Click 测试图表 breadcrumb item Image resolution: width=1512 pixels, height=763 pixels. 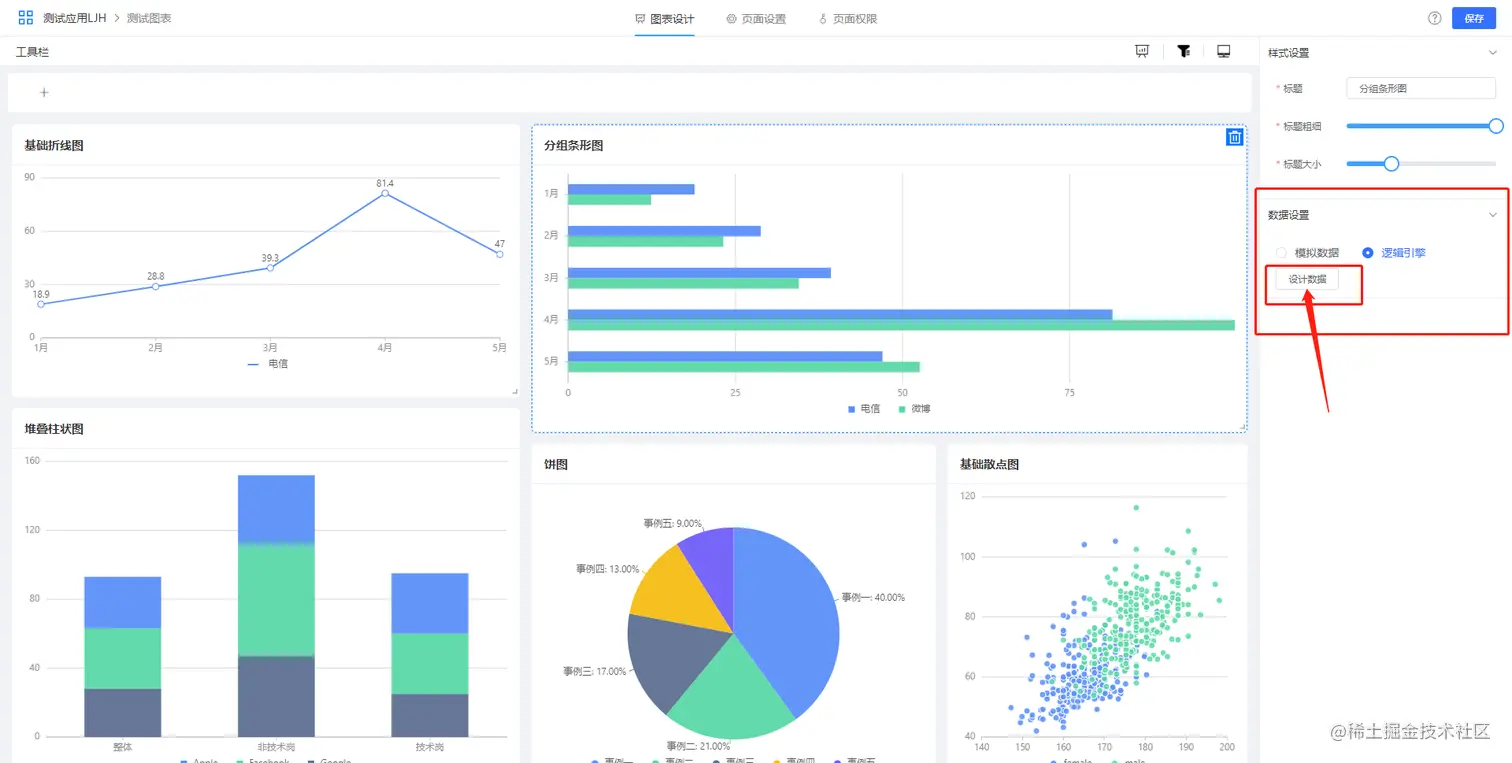click(x=149, y=18)
